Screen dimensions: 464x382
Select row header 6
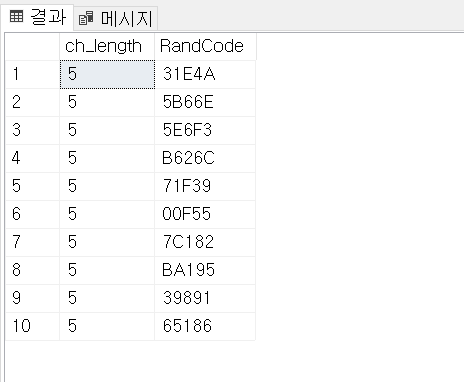32,214
